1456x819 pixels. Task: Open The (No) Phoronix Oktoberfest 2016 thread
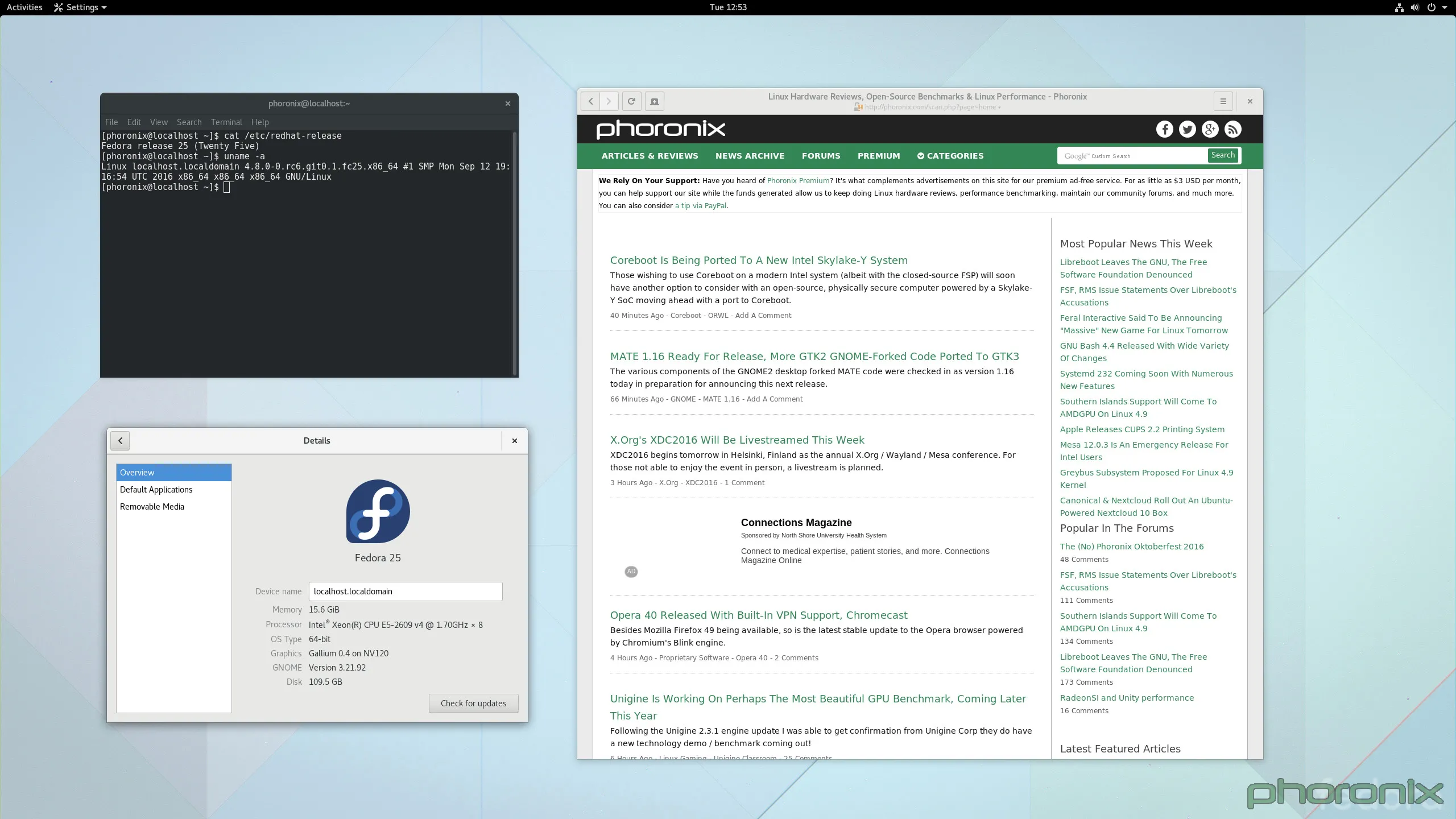[1132, 547]
